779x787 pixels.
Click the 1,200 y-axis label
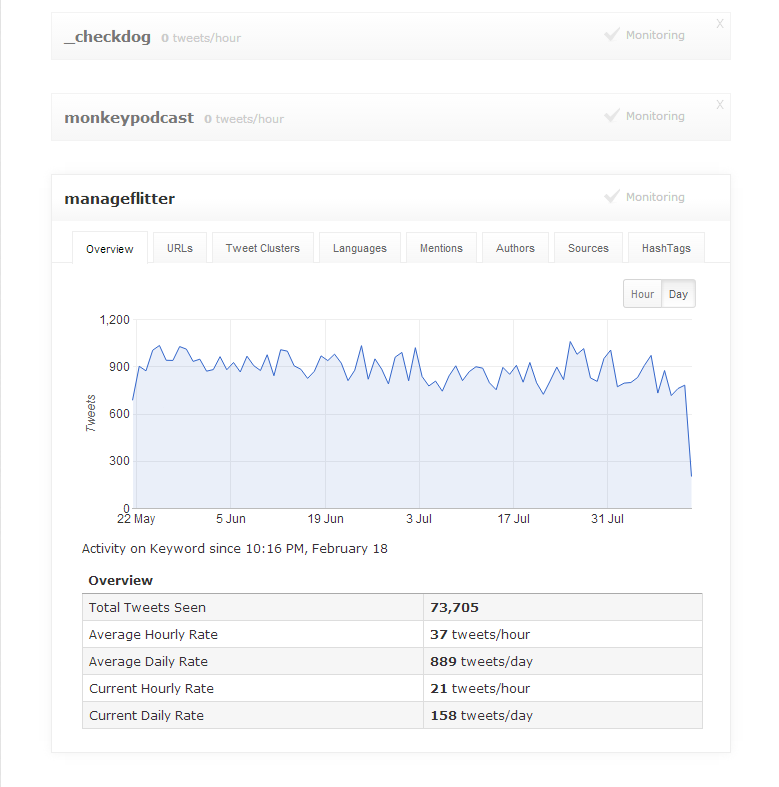tap(114, 320)
